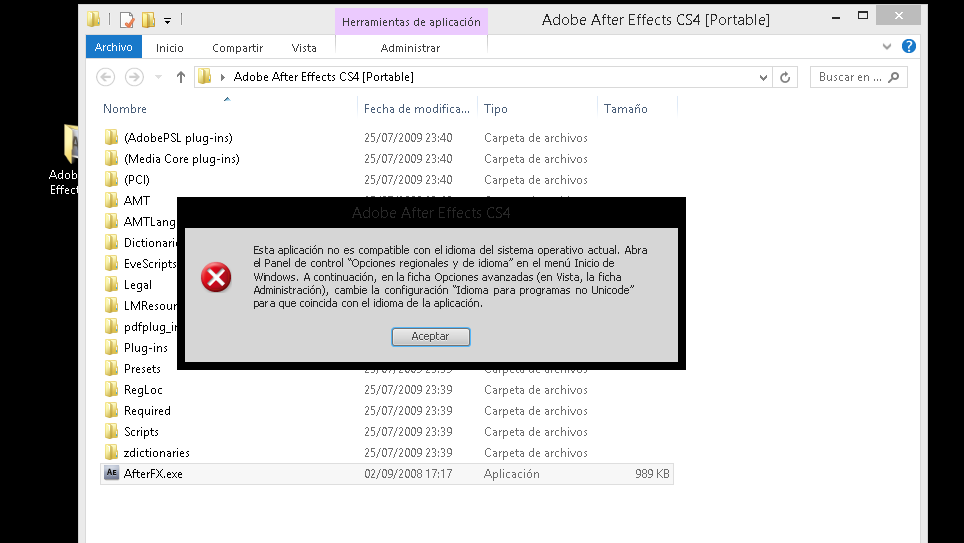Viewport: 964px width, 543px height.
Task: Sort by the Tipo column header
Action: 496,109
